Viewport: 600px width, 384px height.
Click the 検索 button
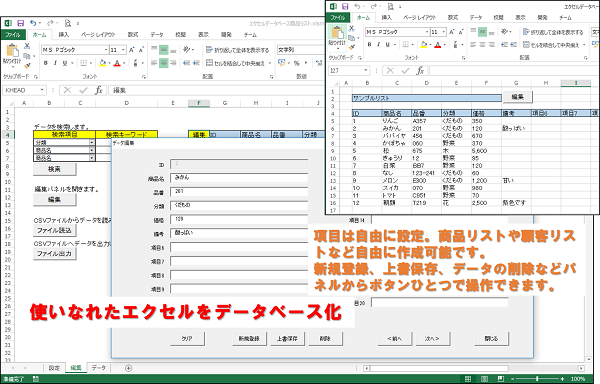(54, 169)
